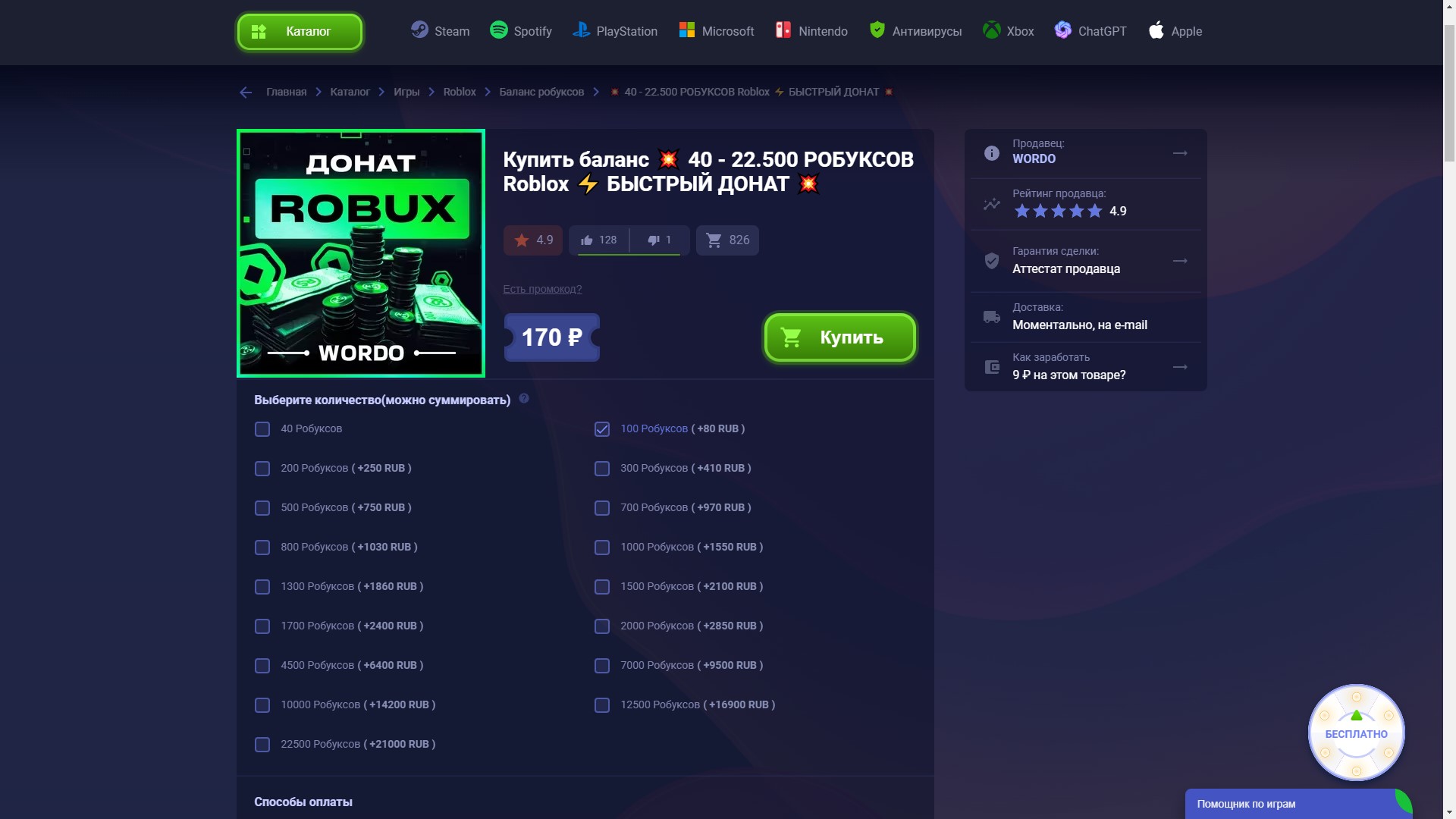The height and width of the screenshot is (819, 1456).
Task: Select the 12500 Робуксов option label
Action: pos(698,704)
